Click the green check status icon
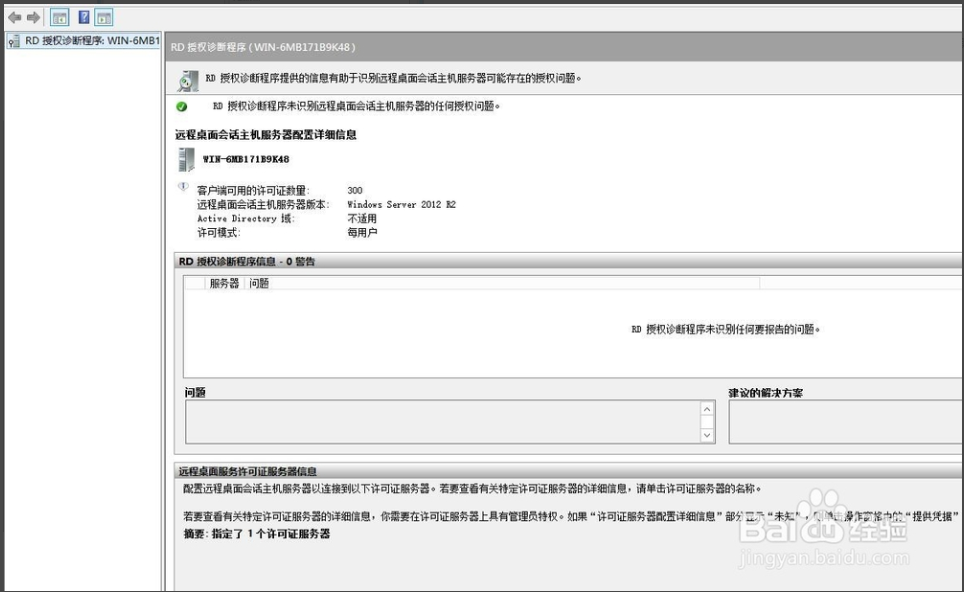964x592 pixels. (181, 106)
